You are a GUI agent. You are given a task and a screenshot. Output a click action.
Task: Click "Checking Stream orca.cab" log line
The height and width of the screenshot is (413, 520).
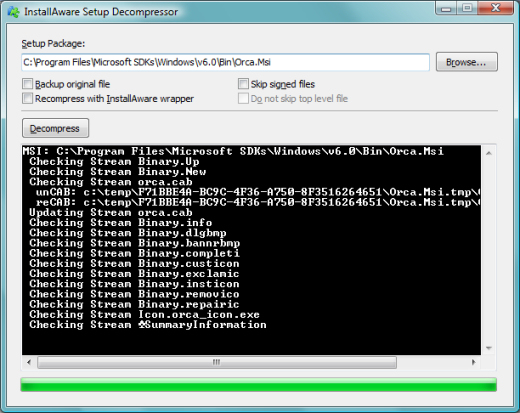[x=111, y=182]
